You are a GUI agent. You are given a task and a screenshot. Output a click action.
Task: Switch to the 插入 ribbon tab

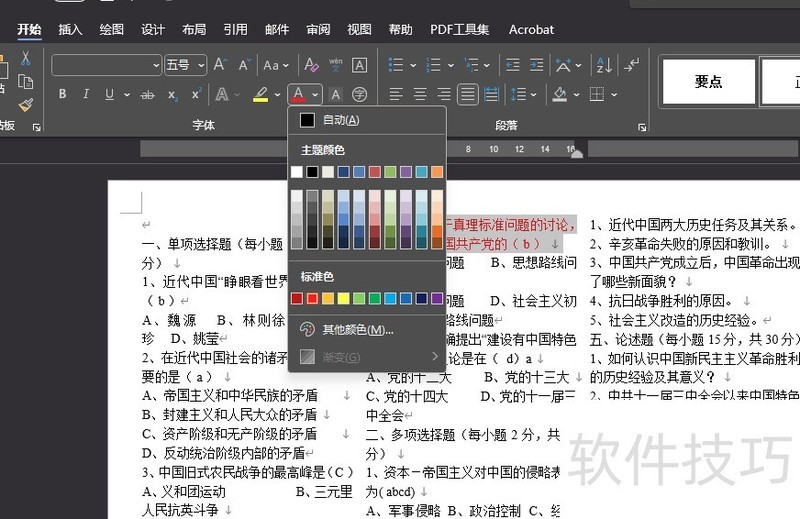[70, 29]
